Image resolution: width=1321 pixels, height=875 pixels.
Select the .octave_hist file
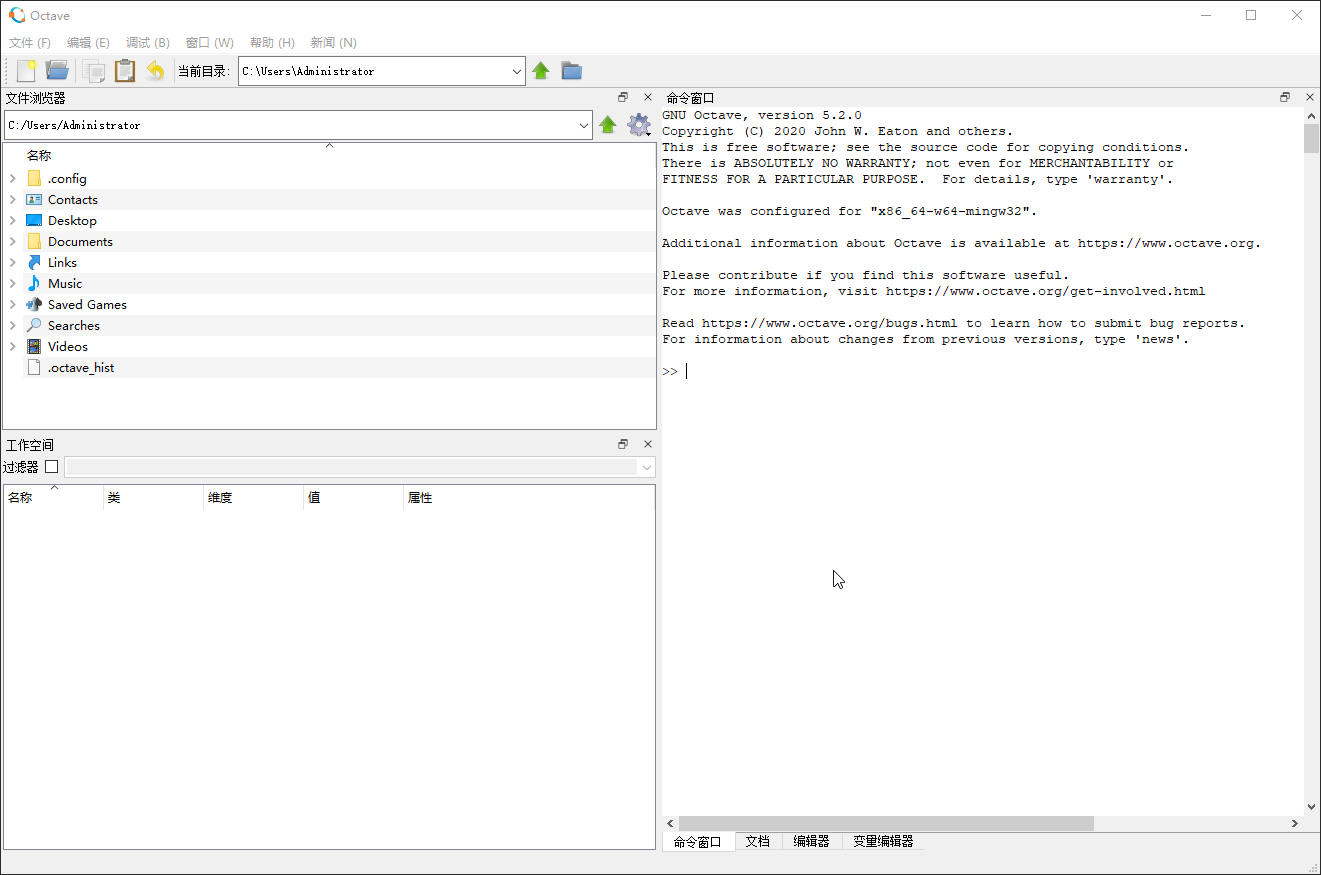(81, 368)
